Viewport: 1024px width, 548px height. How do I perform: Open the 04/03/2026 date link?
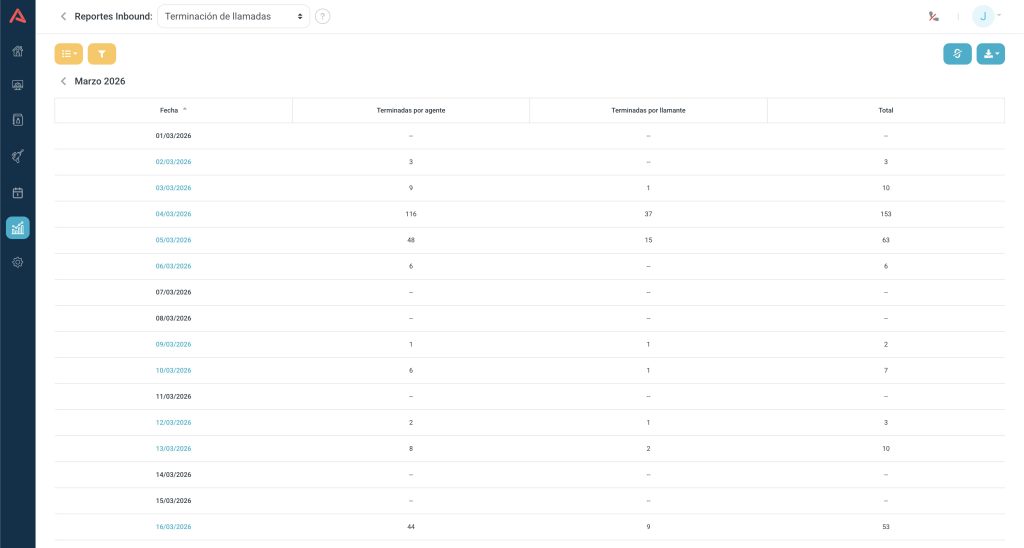pos(173,214)
